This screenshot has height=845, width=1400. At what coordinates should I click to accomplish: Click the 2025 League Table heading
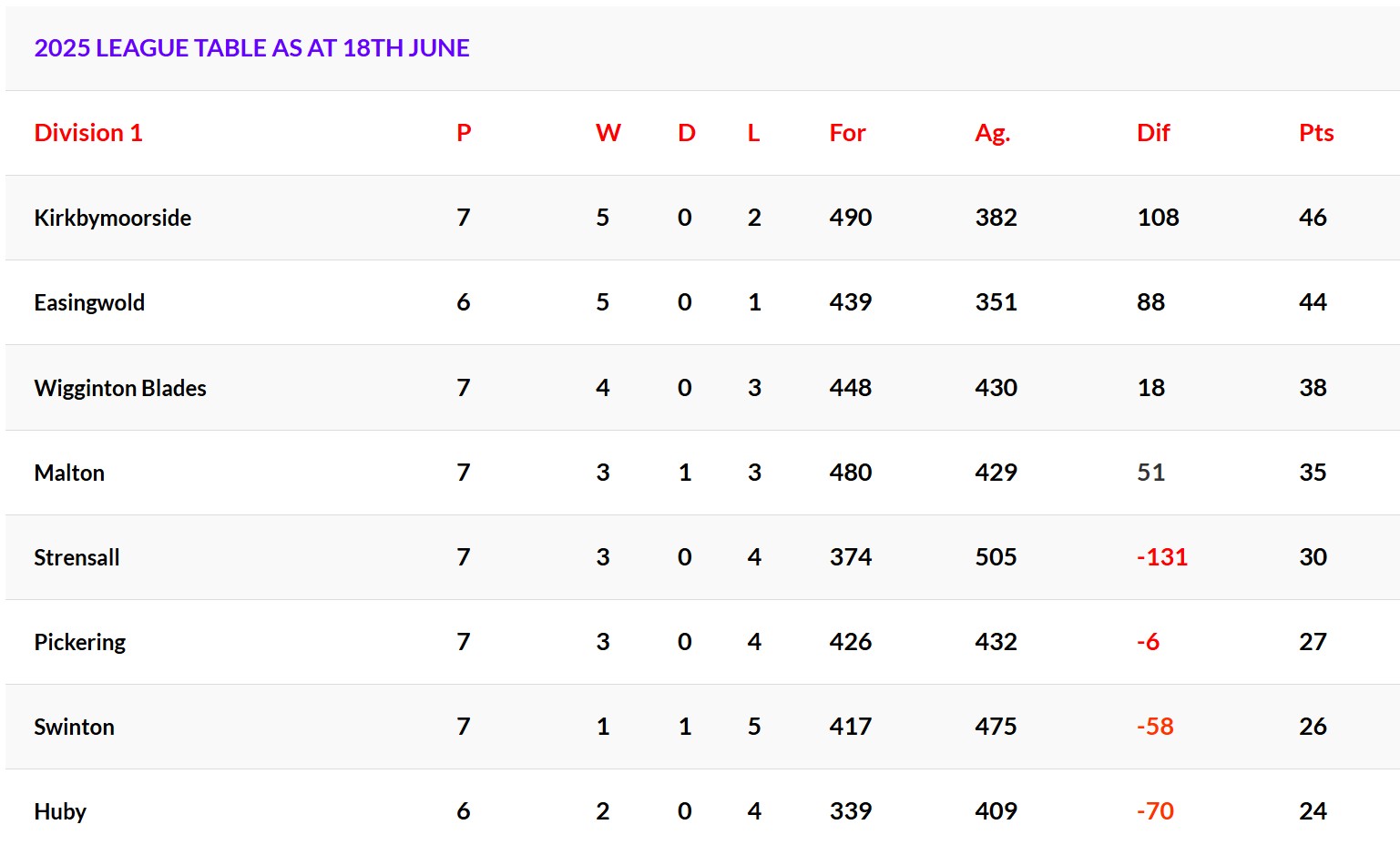[x=252, y=48]
